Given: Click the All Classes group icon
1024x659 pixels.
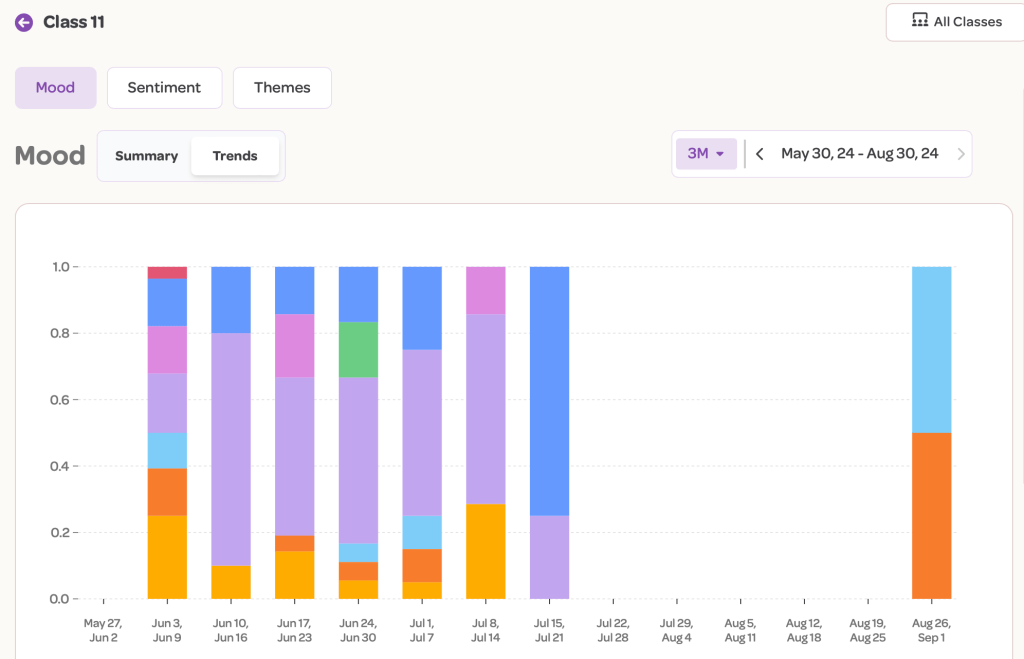Looking at the screenshot, I should tap(919, 21).
